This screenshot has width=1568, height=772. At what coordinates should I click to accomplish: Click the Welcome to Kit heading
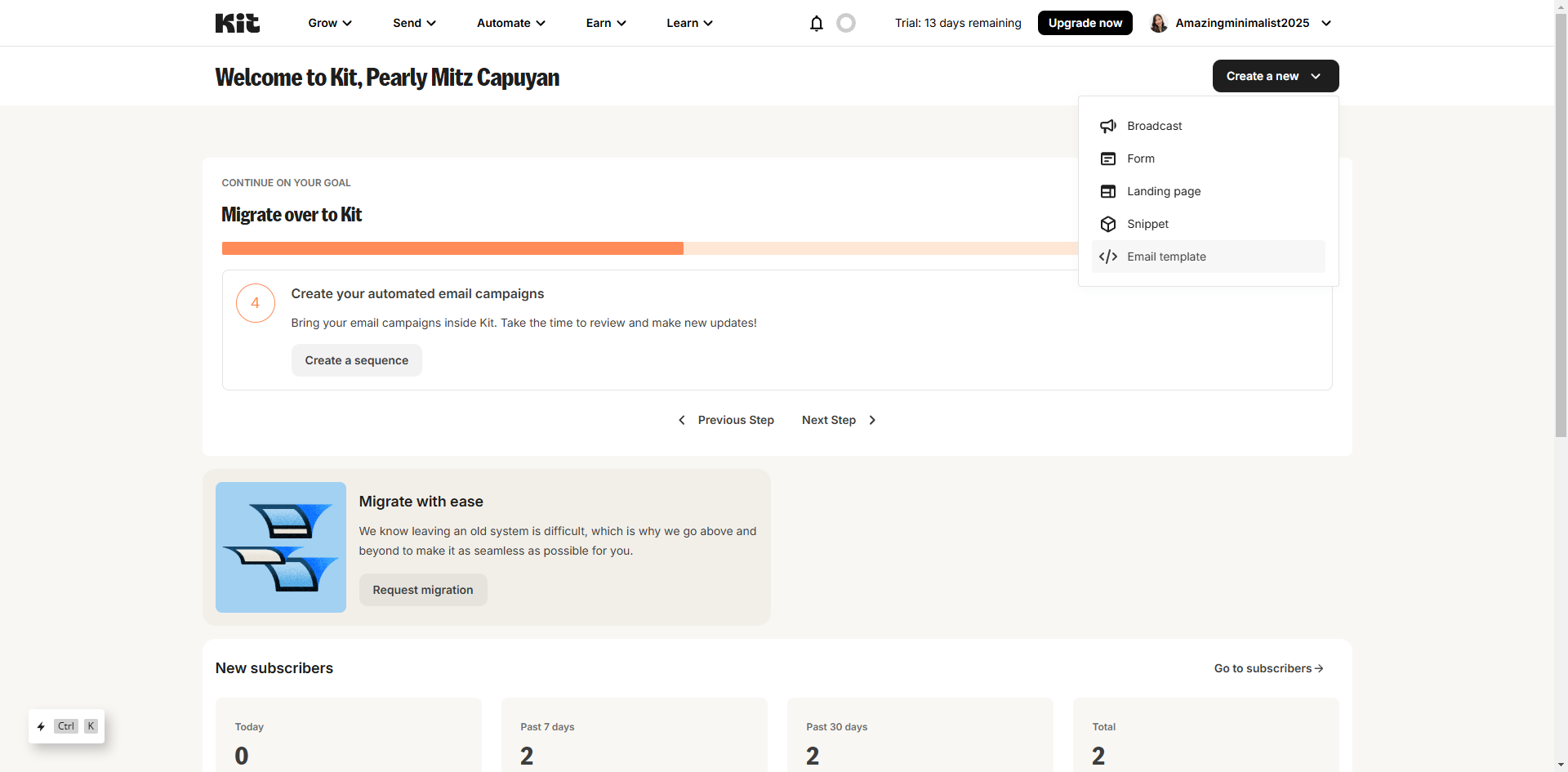tap(387, 78)
